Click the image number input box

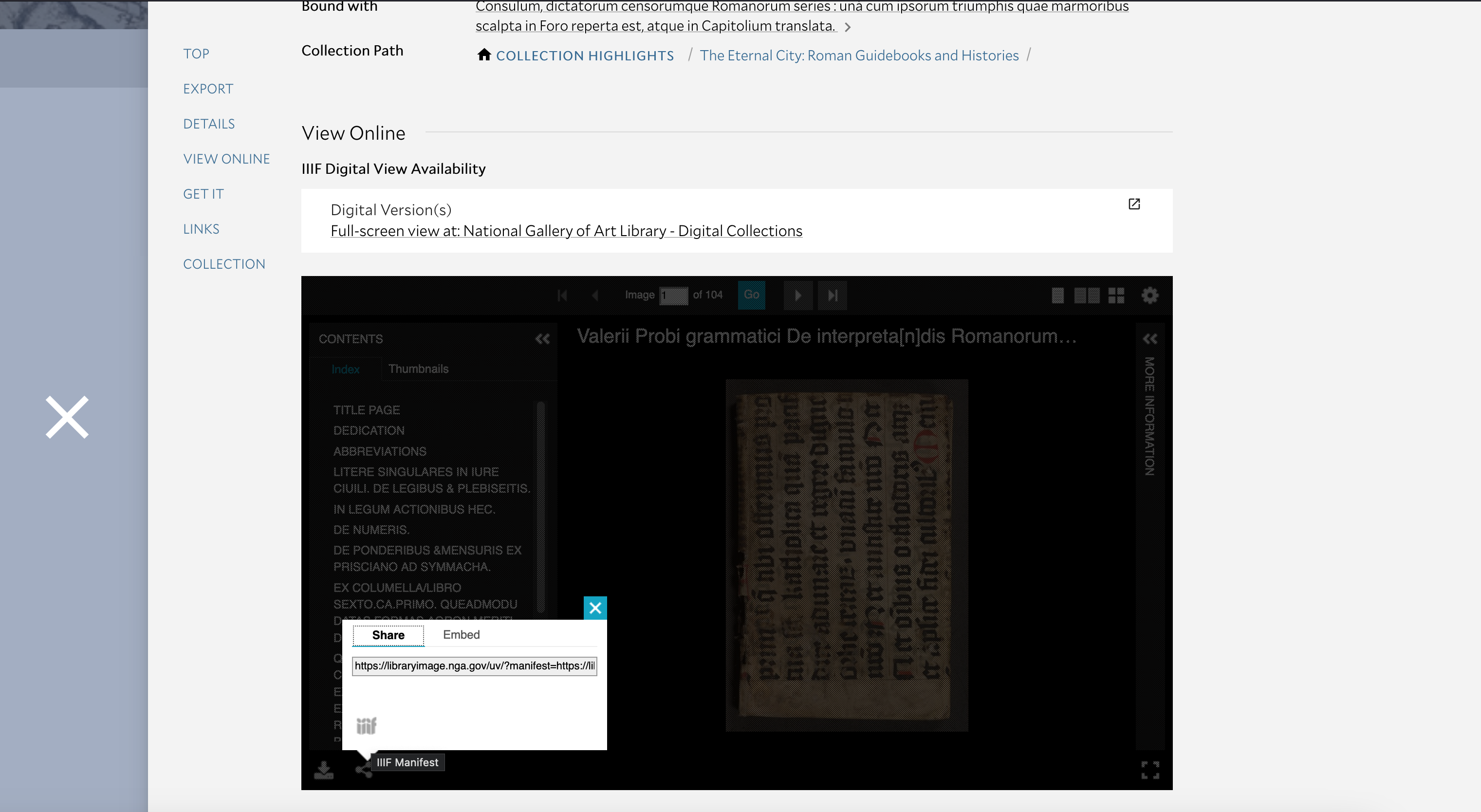point(673,295)
